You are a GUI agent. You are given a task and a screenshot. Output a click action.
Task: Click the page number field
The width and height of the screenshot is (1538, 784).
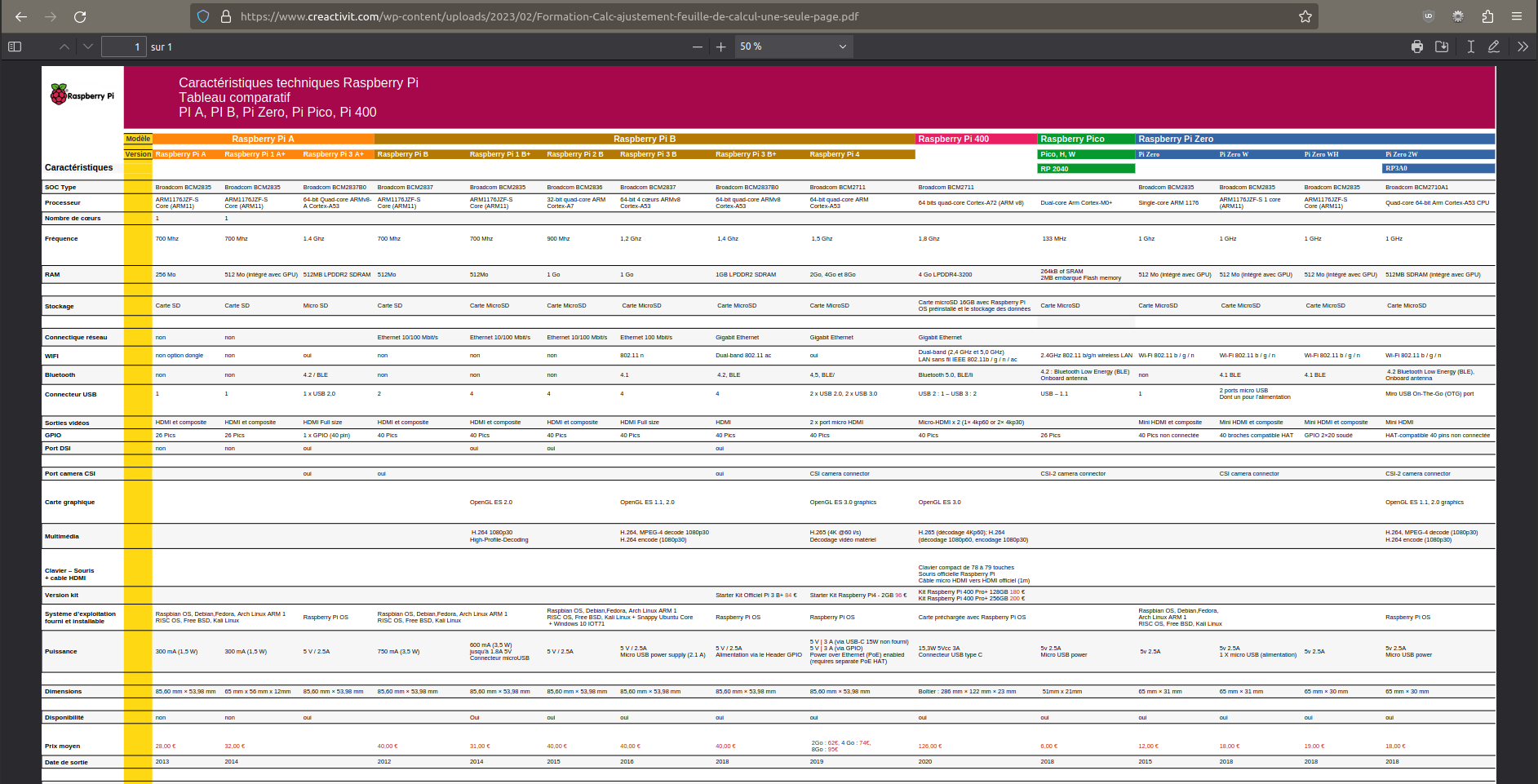[x=124, y=47]
